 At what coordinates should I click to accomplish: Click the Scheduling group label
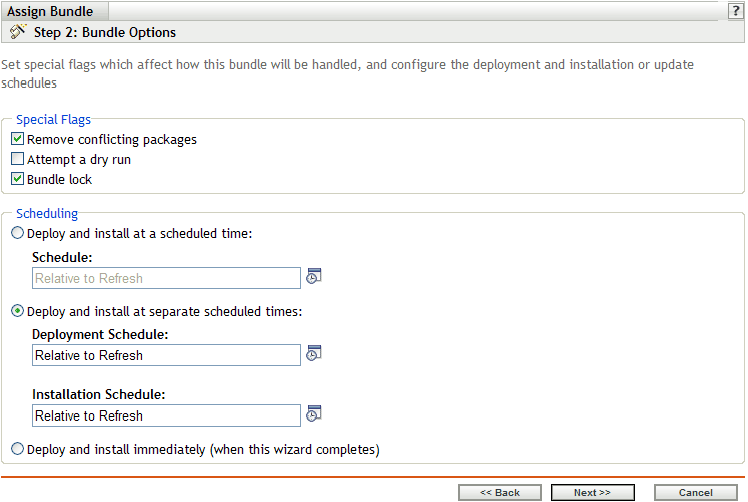[x=47, y=213]
